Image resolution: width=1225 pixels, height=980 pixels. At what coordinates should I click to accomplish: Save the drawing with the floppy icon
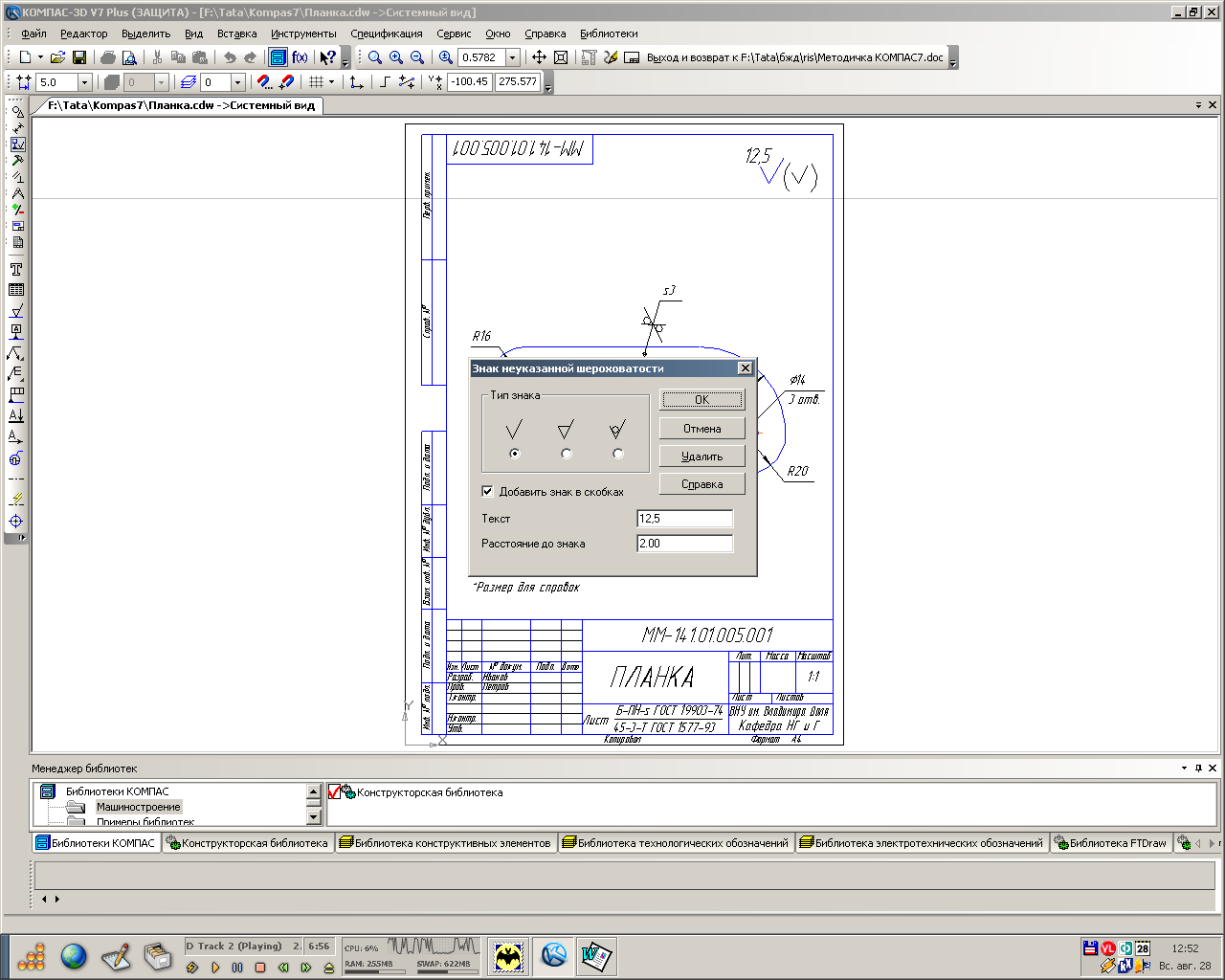click(79, 57)
